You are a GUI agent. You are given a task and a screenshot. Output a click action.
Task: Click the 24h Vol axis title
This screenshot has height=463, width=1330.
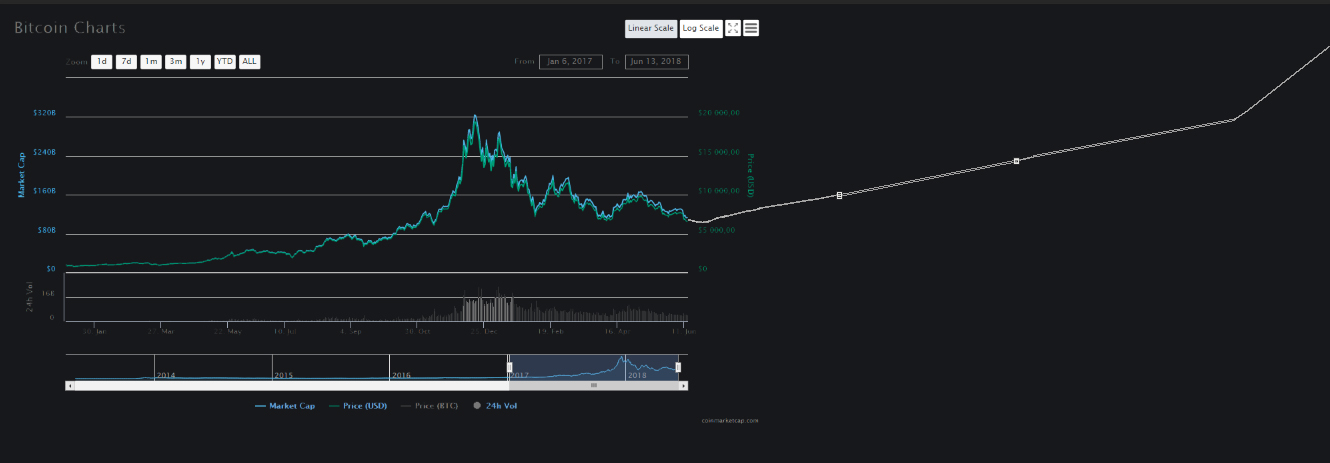(x=28, y=298)
